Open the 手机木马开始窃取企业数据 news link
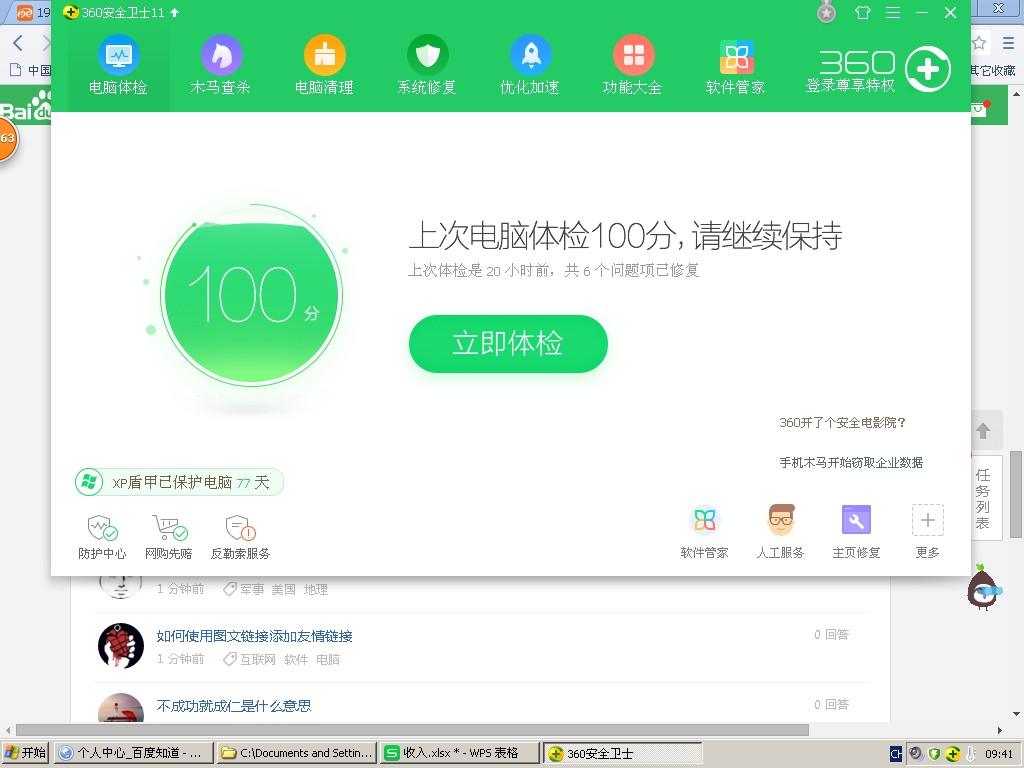1024x768 pixels. point(851,462)
